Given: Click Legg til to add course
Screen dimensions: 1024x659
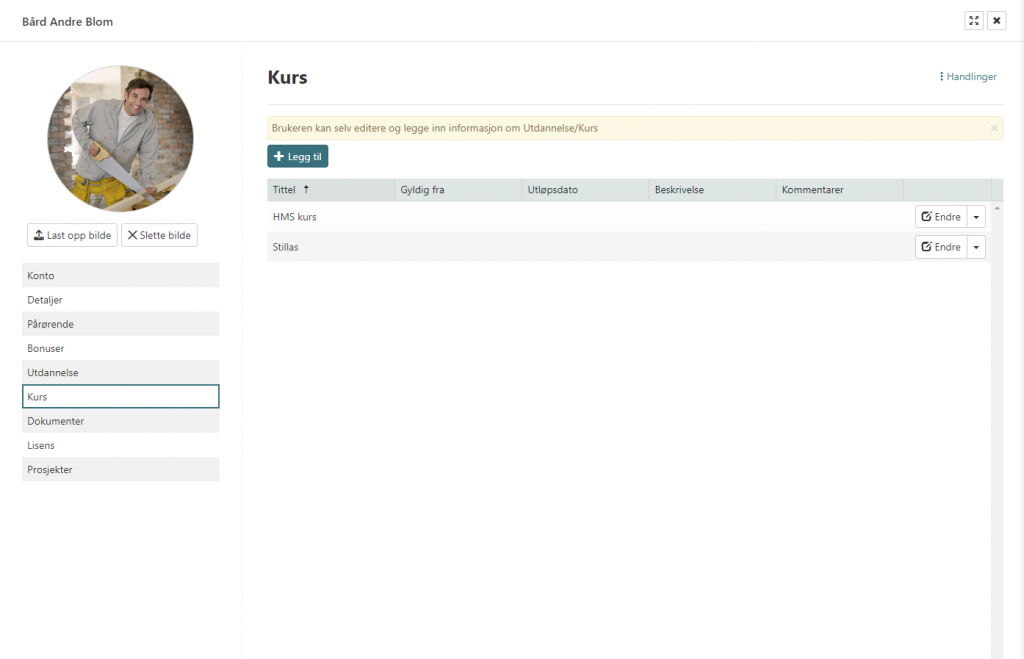Looking at the screenshot, I should pos(297,157).
